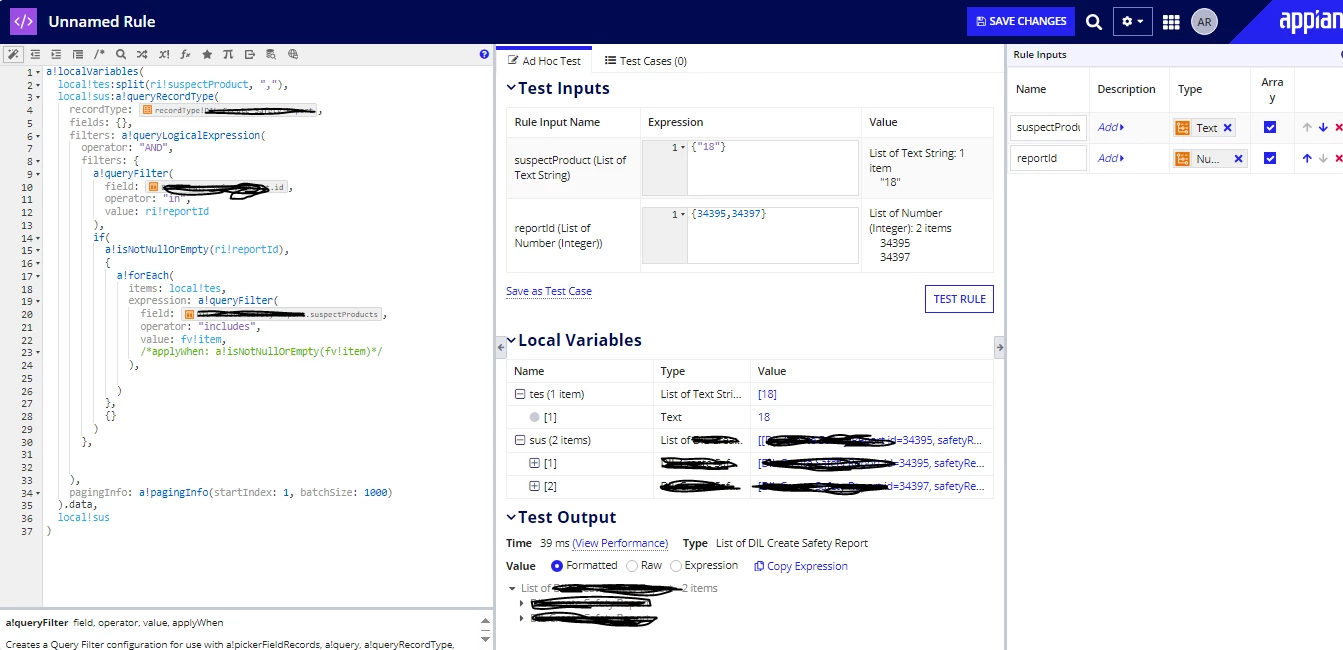The height and width of the screenshot is (650, 1343).
Task: Click the star icon in editor toolbar
Action: point(207,54)
